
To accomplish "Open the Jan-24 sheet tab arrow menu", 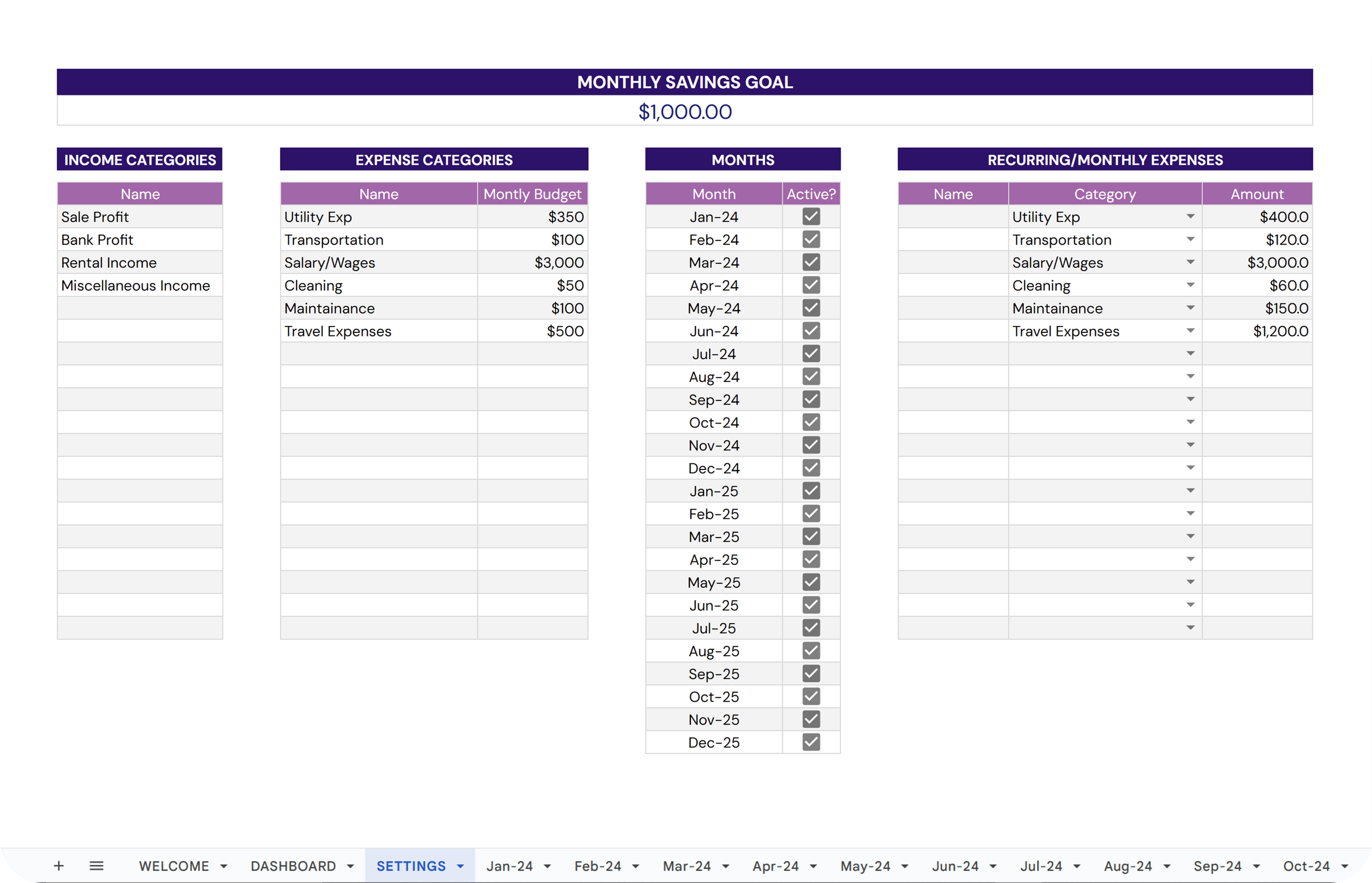I will (547, 866).
